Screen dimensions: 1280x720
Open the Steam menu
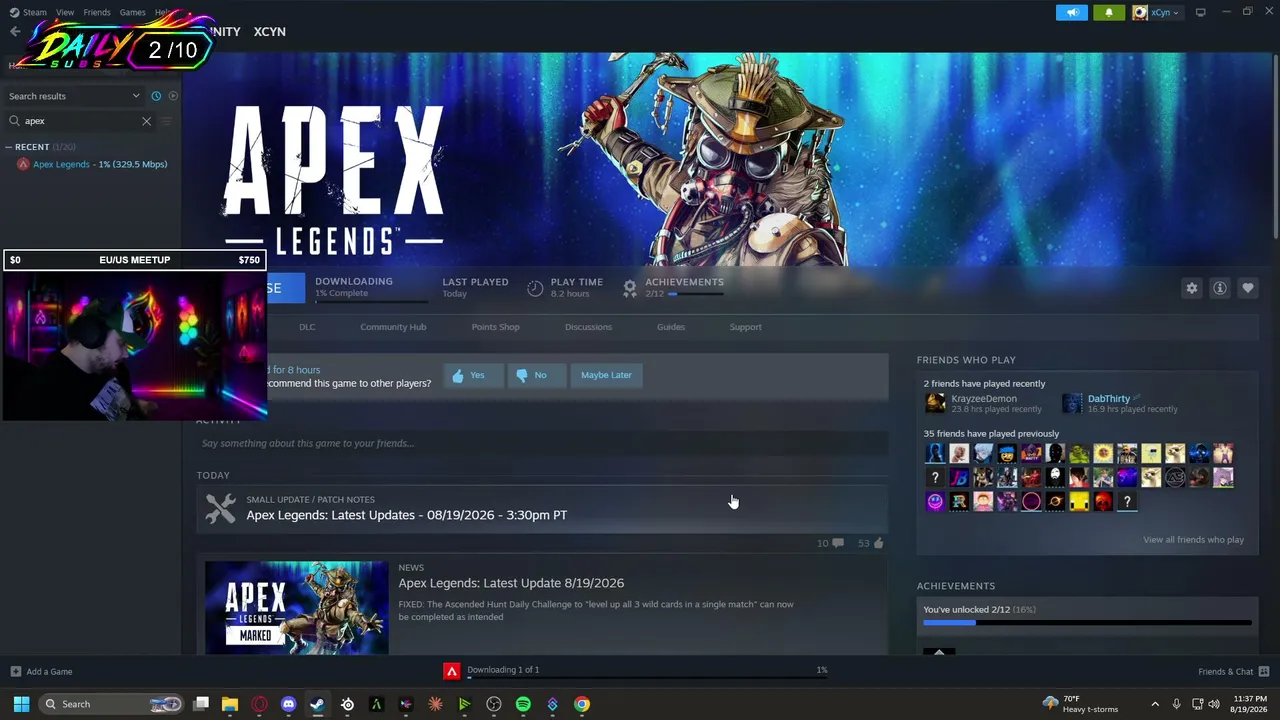28,12
